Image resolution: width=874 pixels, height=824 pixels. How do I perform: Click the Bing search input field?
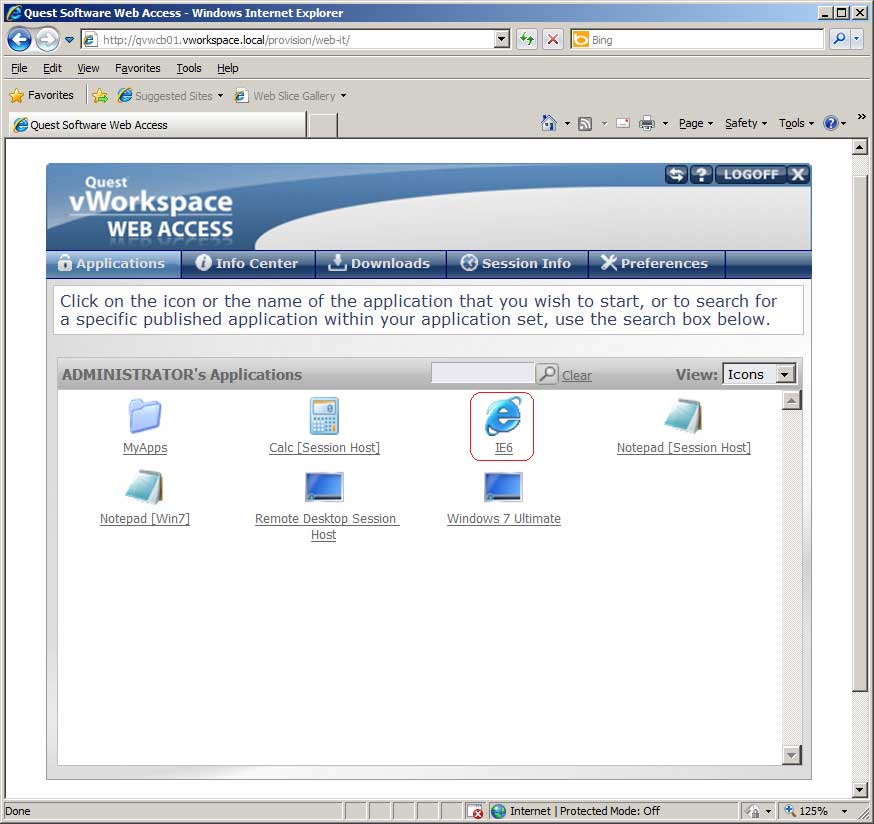point(697,40)
